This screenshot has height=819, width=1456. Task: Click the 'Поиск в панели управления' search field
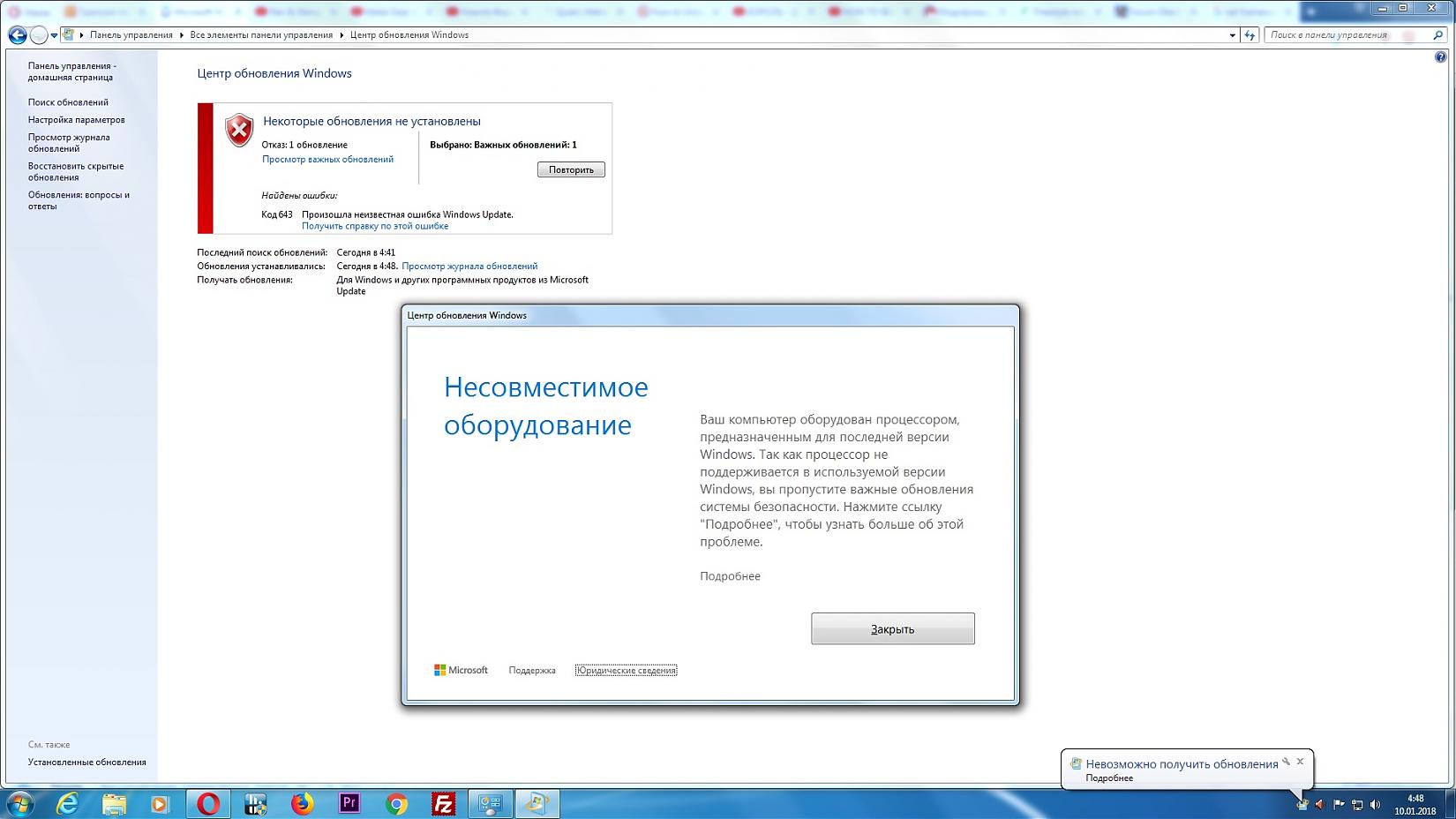(x=1346, y=35)
